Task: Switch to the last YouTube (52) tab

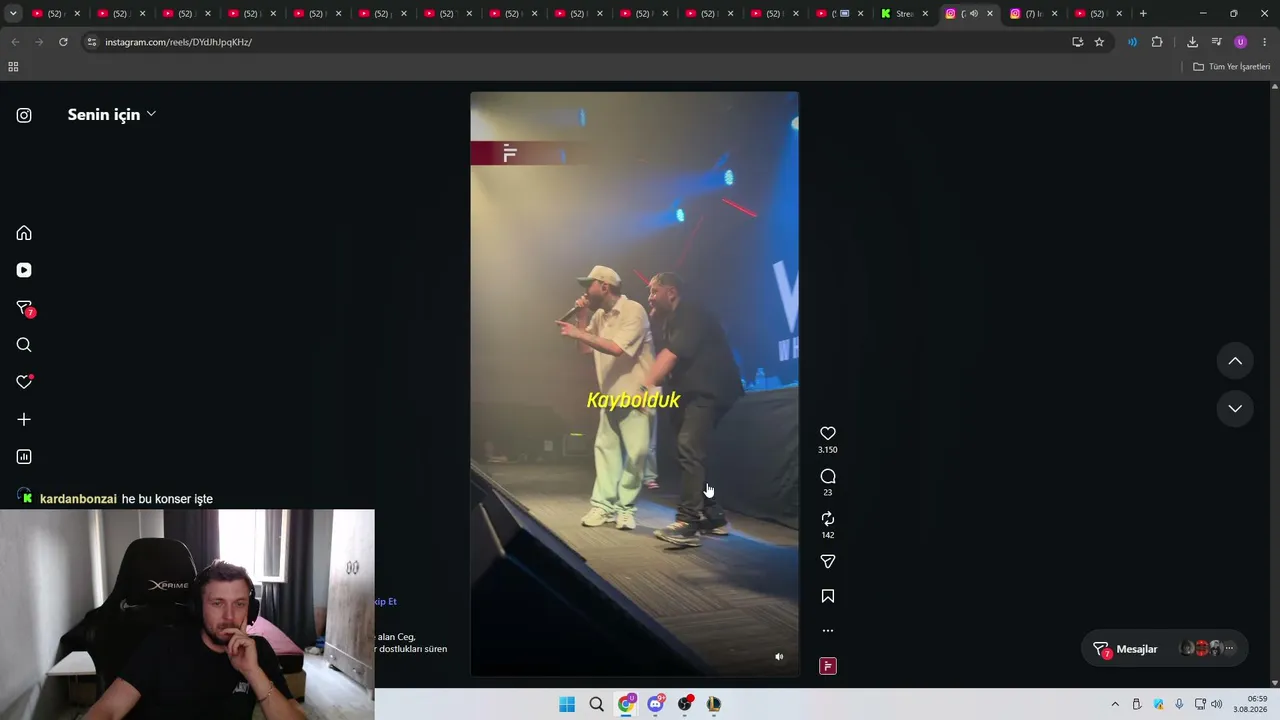Action: click(1097, 14)
